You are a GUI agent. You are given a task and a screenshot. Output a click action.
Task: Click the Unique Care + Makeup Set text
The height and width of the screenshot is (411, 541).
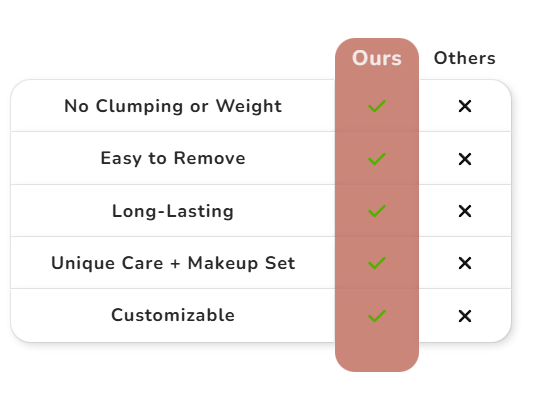pos(173,263)
